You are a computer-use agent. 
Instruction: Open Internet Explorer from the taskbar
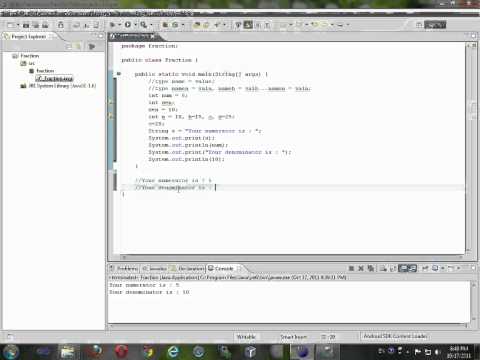[173, 352]
